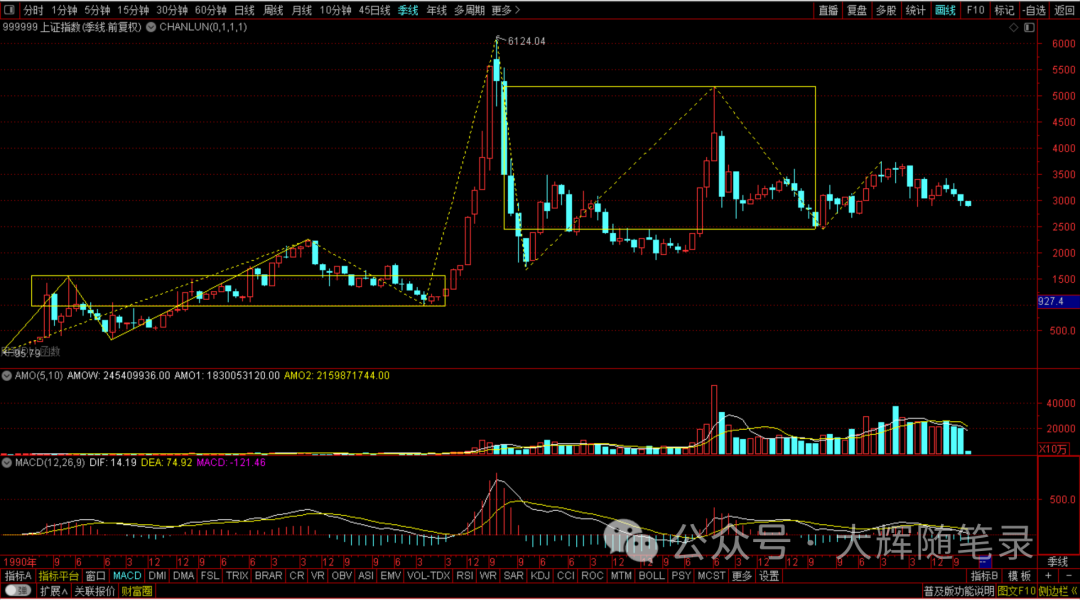Screen dimensions: 1080x600
Task: Switch to 15分钟 period
Action: [x=133, y=10]
